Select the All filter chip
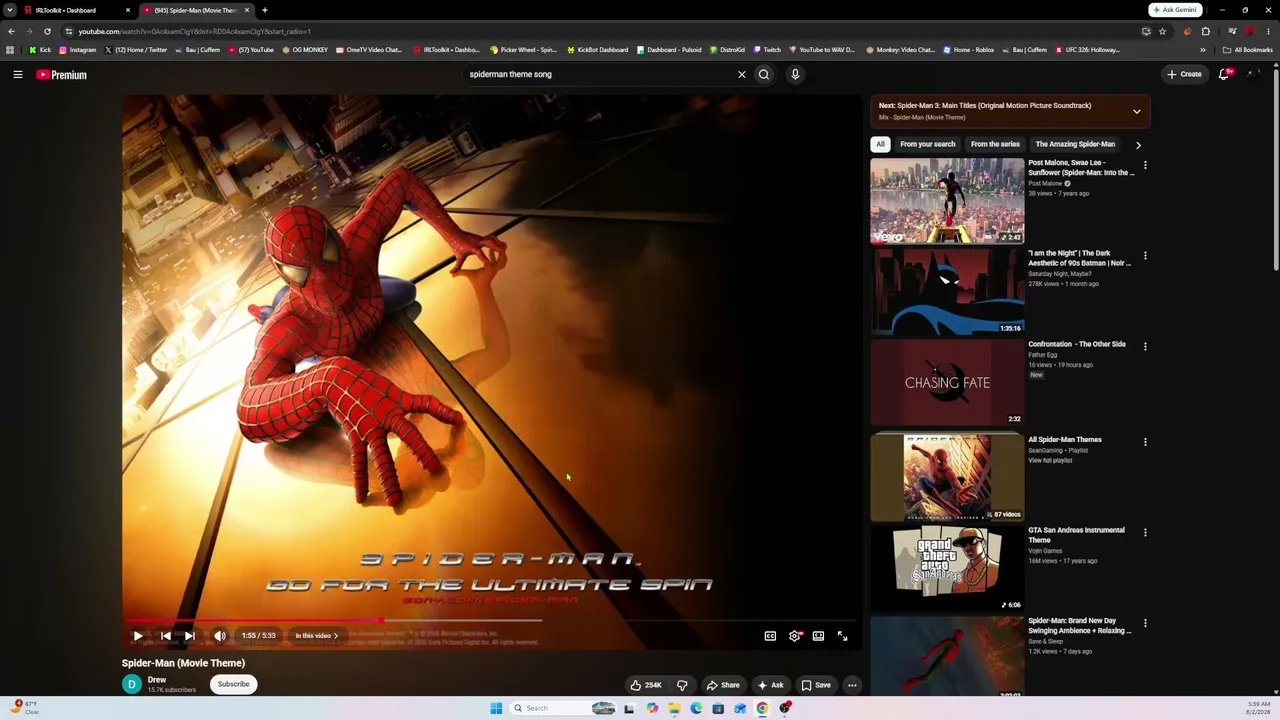The height and width of the screenshot is (720, 1280). [880, 144]
